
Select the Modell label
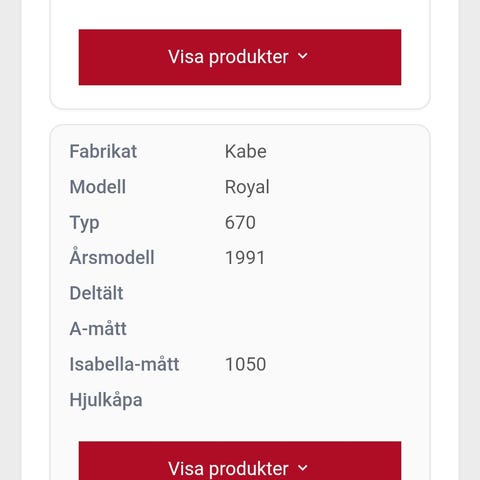click(x=98, y=187)
